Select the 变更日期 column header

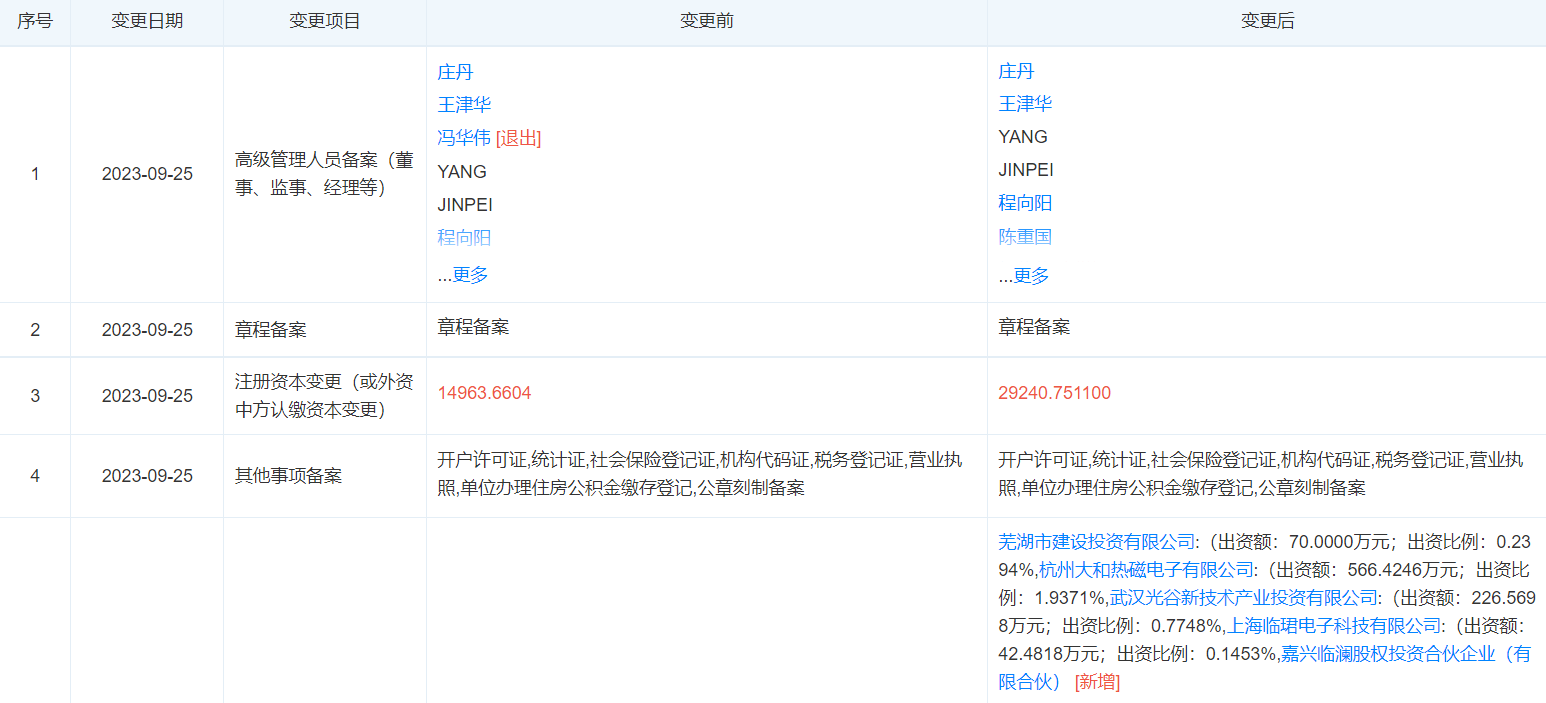pyautogui.click(x=147, y=21)
